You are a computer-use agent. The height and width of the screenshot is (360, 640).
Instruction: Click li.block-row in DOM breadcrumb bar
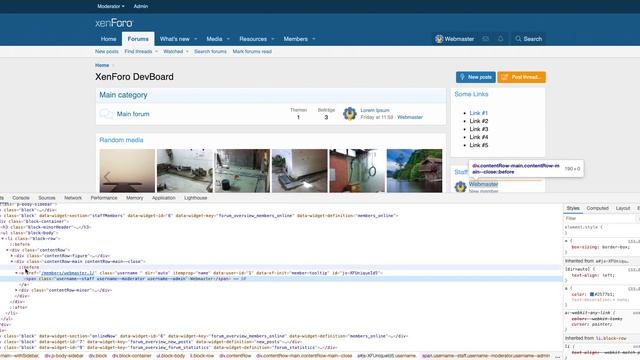coord(202,356)
